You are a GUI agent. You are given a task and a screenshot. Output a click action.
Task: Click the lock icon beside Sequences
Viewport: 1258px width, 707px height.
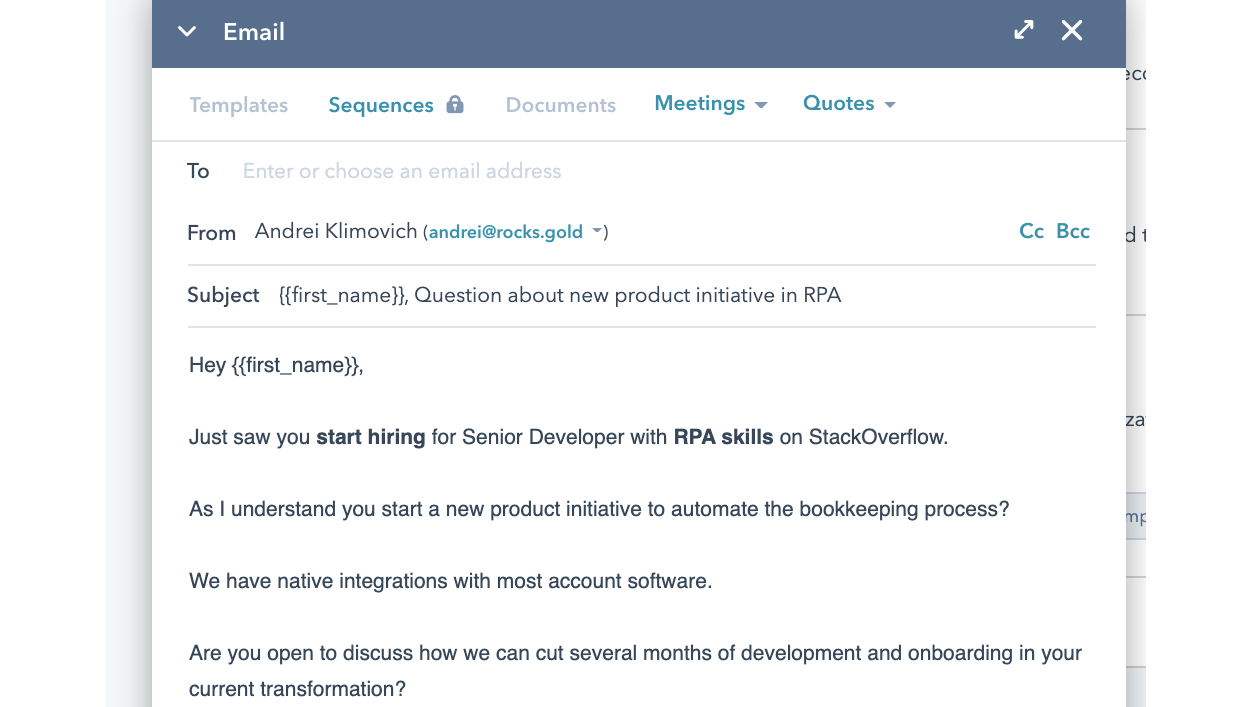point(455,105)
